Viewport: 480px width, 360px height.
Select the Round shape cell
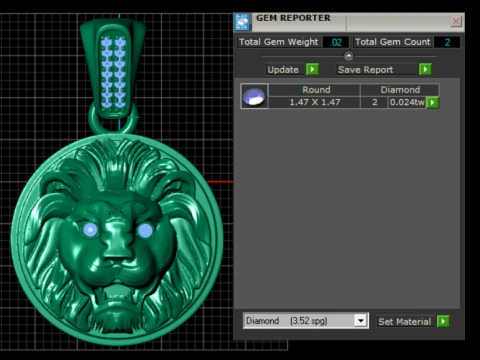tap(315, 90)
